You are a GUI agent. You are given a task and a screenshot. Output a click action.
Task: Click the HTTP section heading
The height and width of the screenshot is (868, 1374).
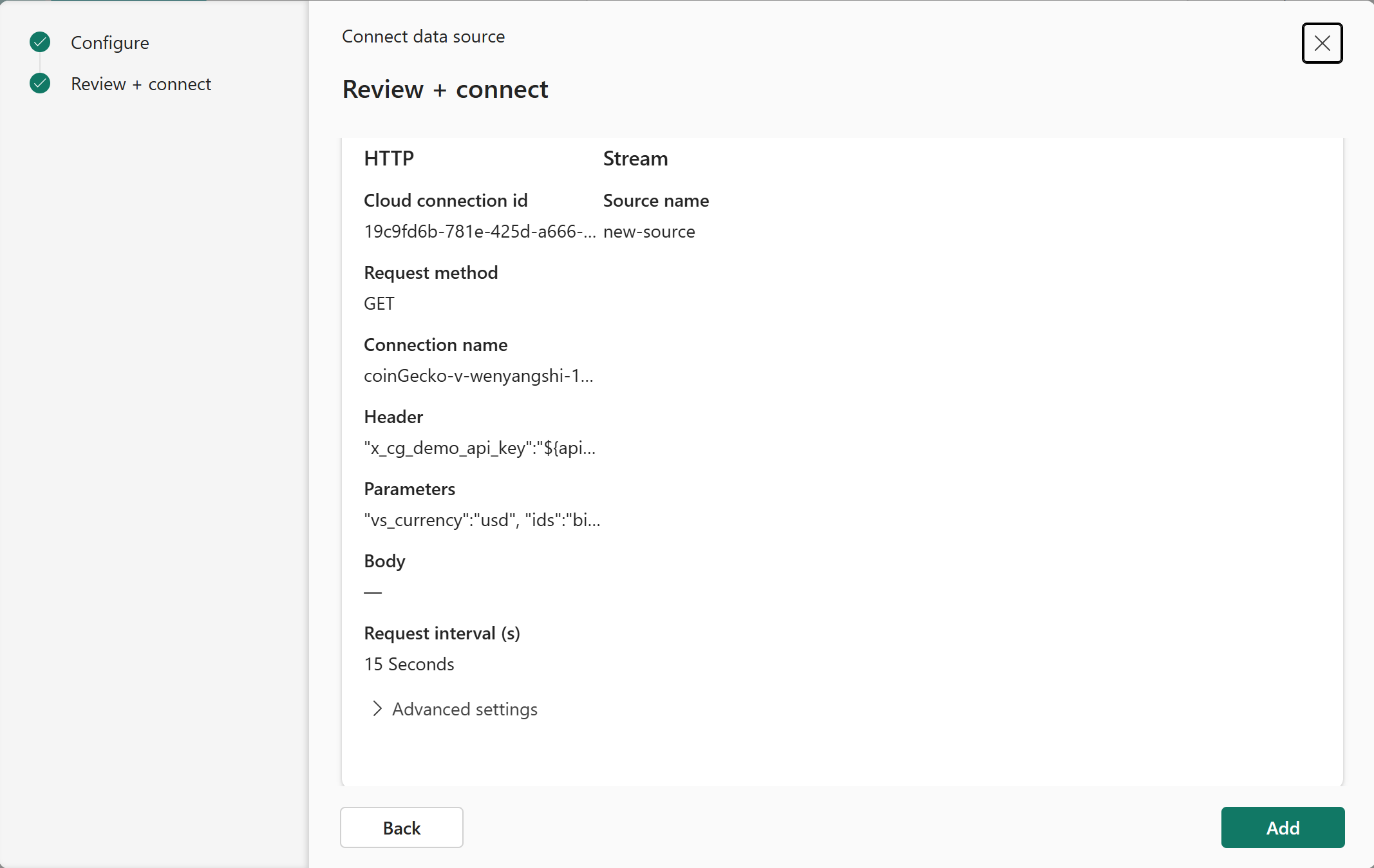[389, 158]
